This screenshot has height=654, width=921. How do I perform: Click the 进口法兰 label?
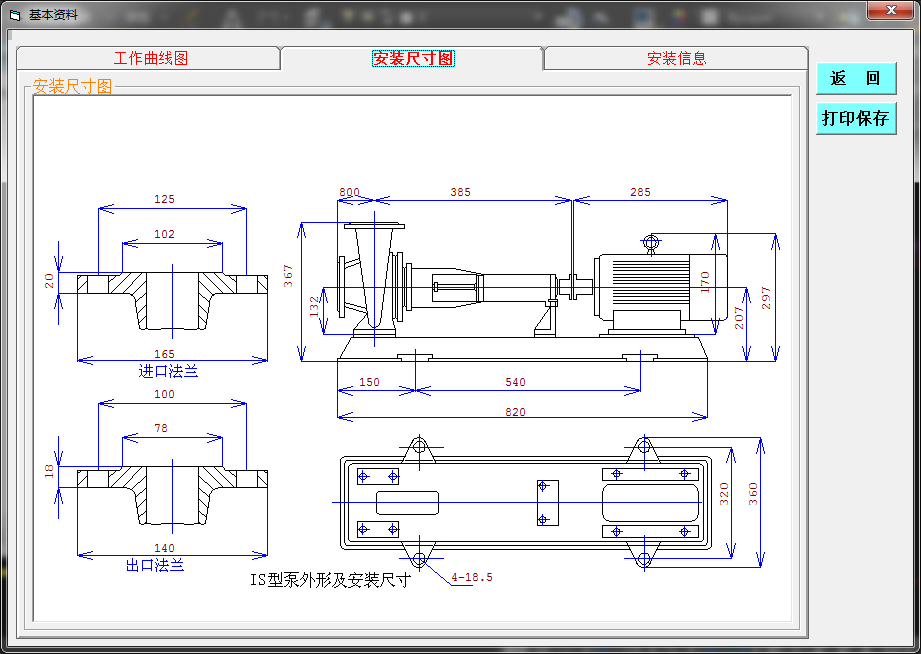click(x=168, y=371)
